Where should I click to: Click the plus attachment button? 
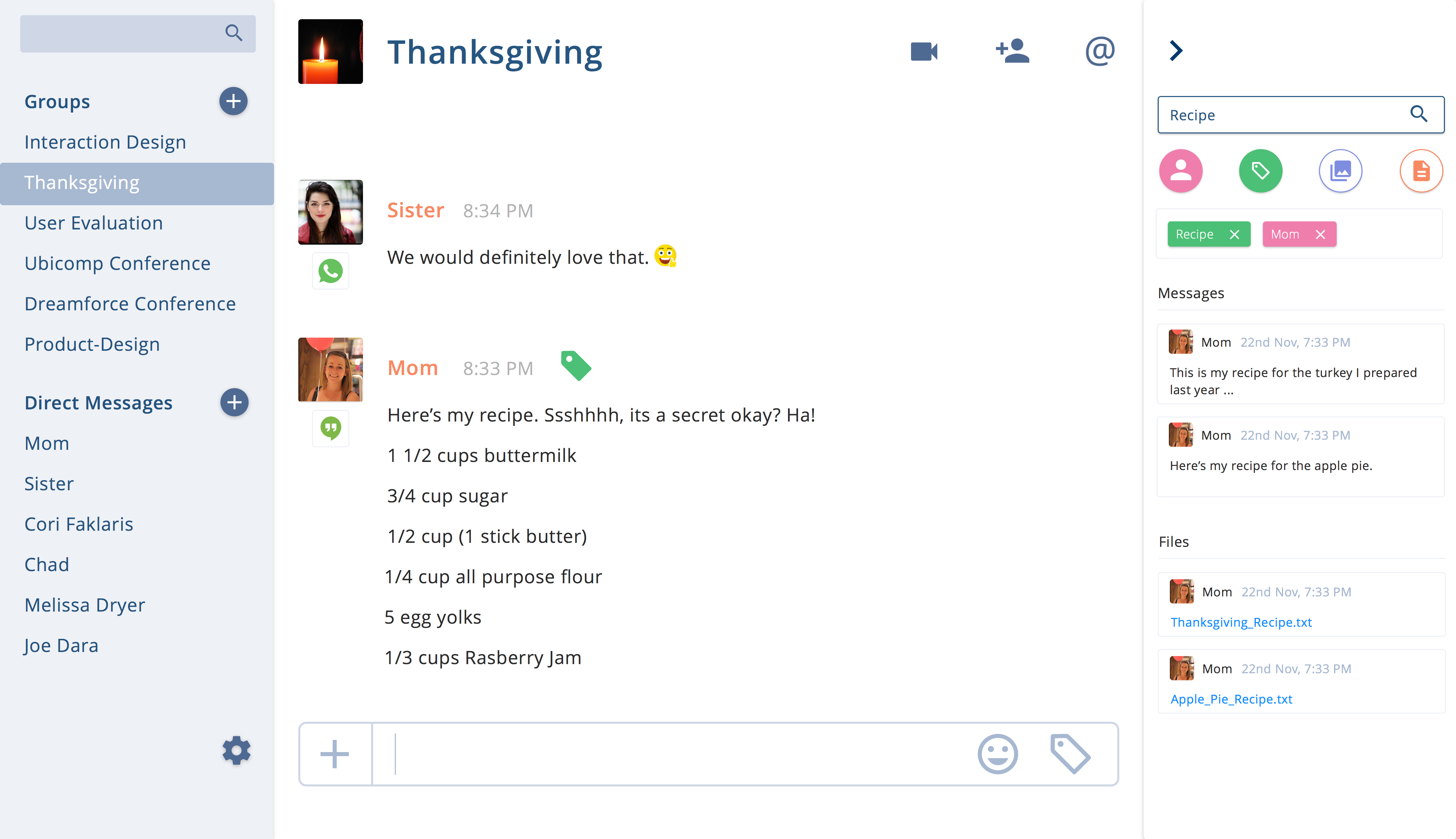[335, 754]
